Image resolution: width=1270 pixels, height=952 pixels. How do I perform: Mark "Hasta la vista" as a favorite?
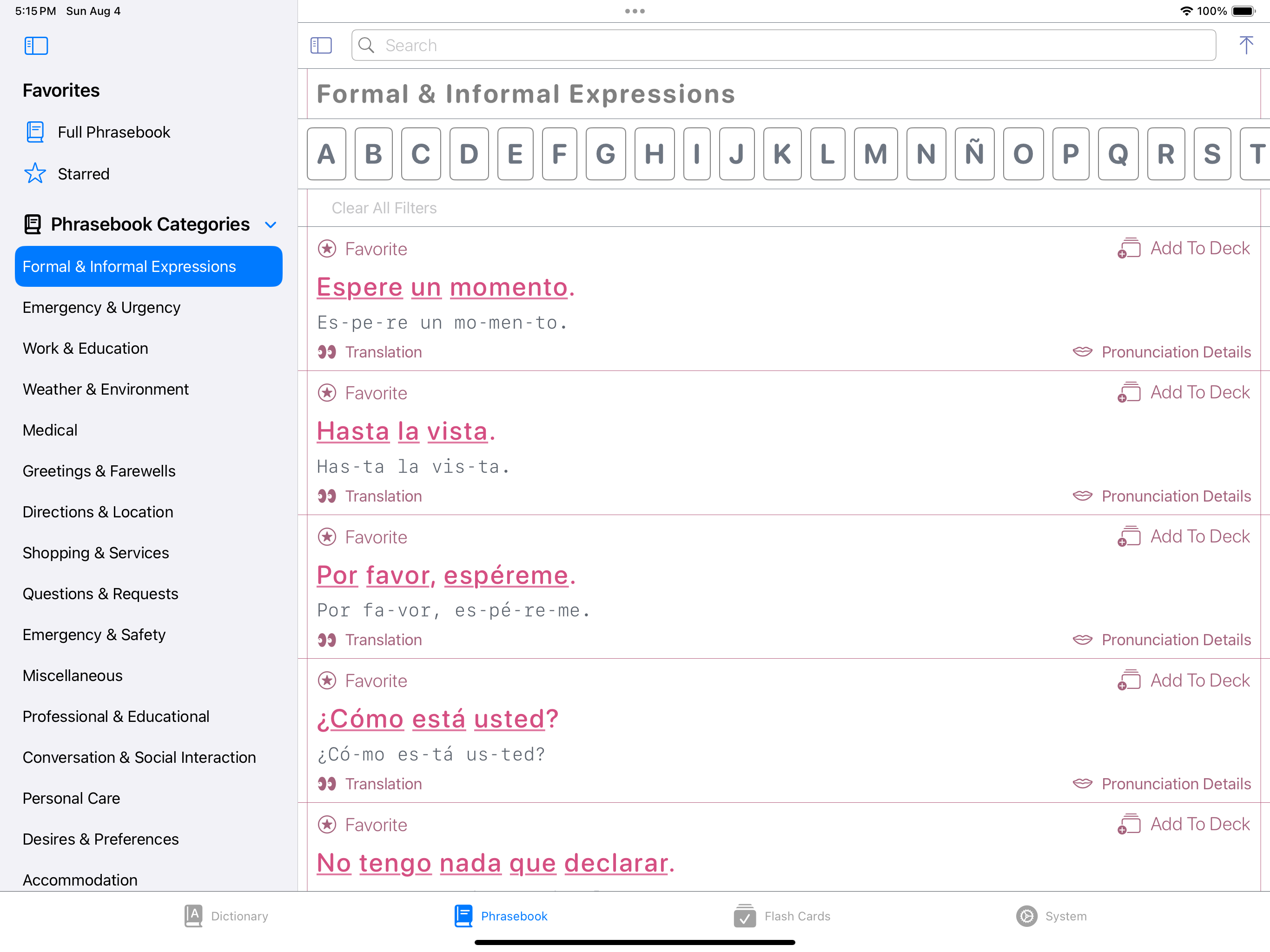pos(362,393)
